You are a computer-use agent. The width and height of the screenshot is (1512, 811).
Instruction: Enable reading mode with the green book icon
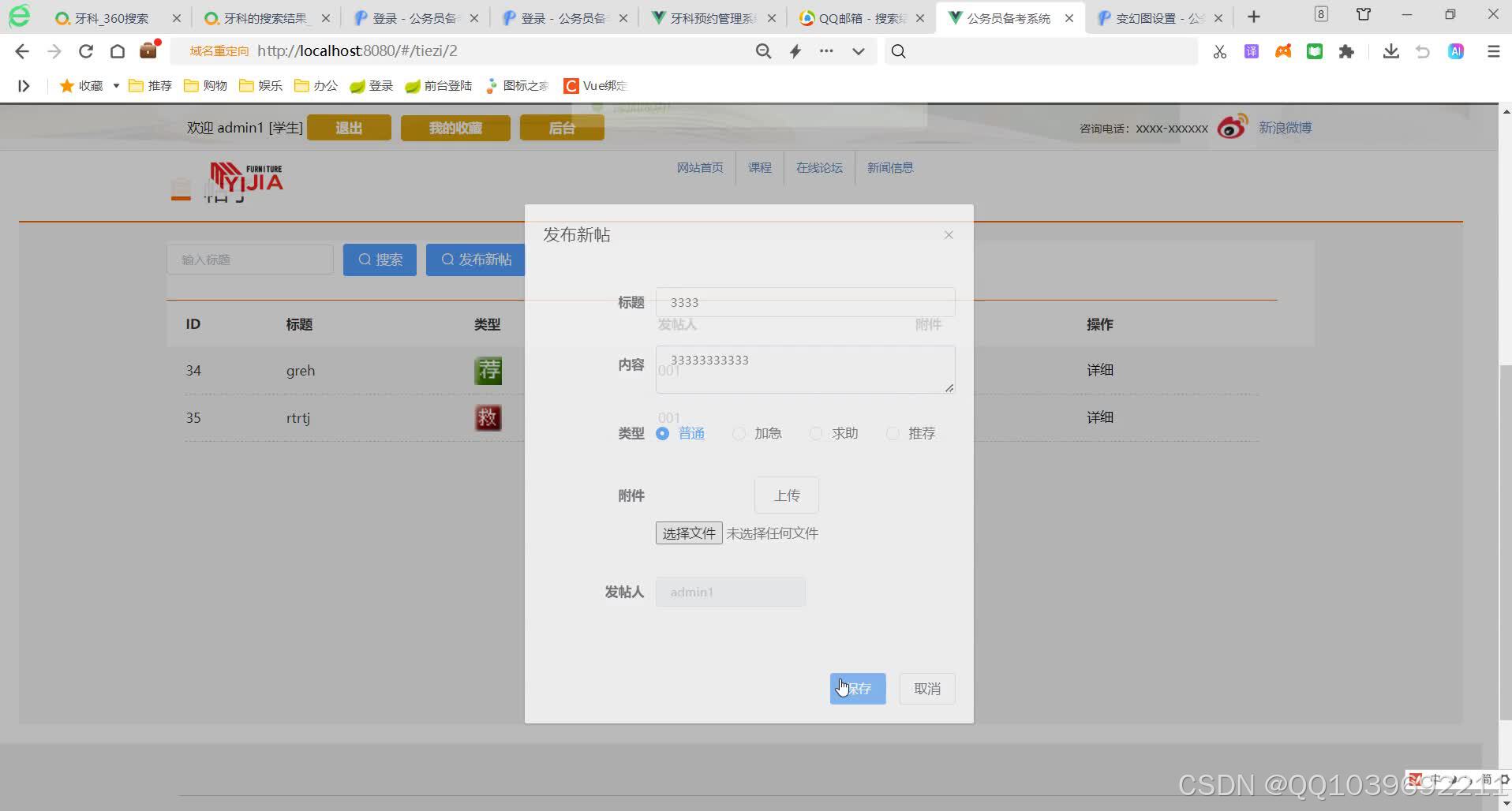(x=1315, y=50)
